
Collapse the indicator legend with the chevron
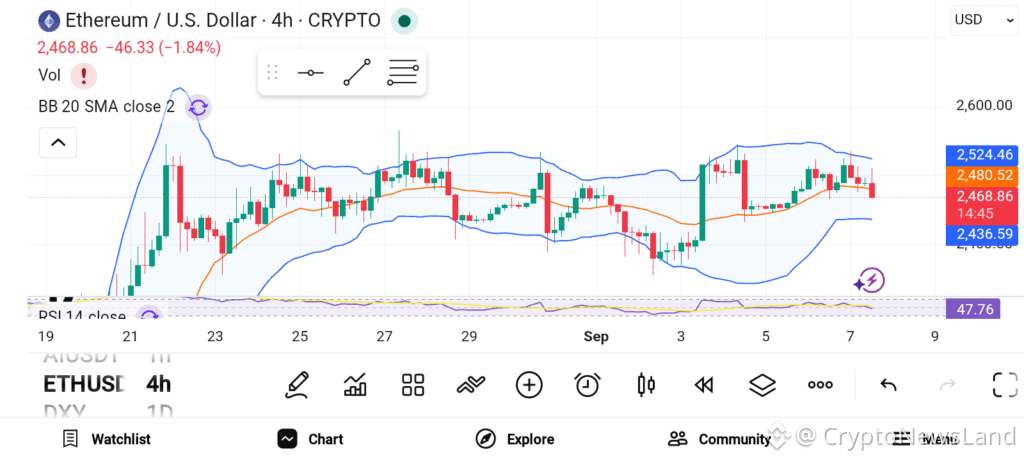click(58, 142)
